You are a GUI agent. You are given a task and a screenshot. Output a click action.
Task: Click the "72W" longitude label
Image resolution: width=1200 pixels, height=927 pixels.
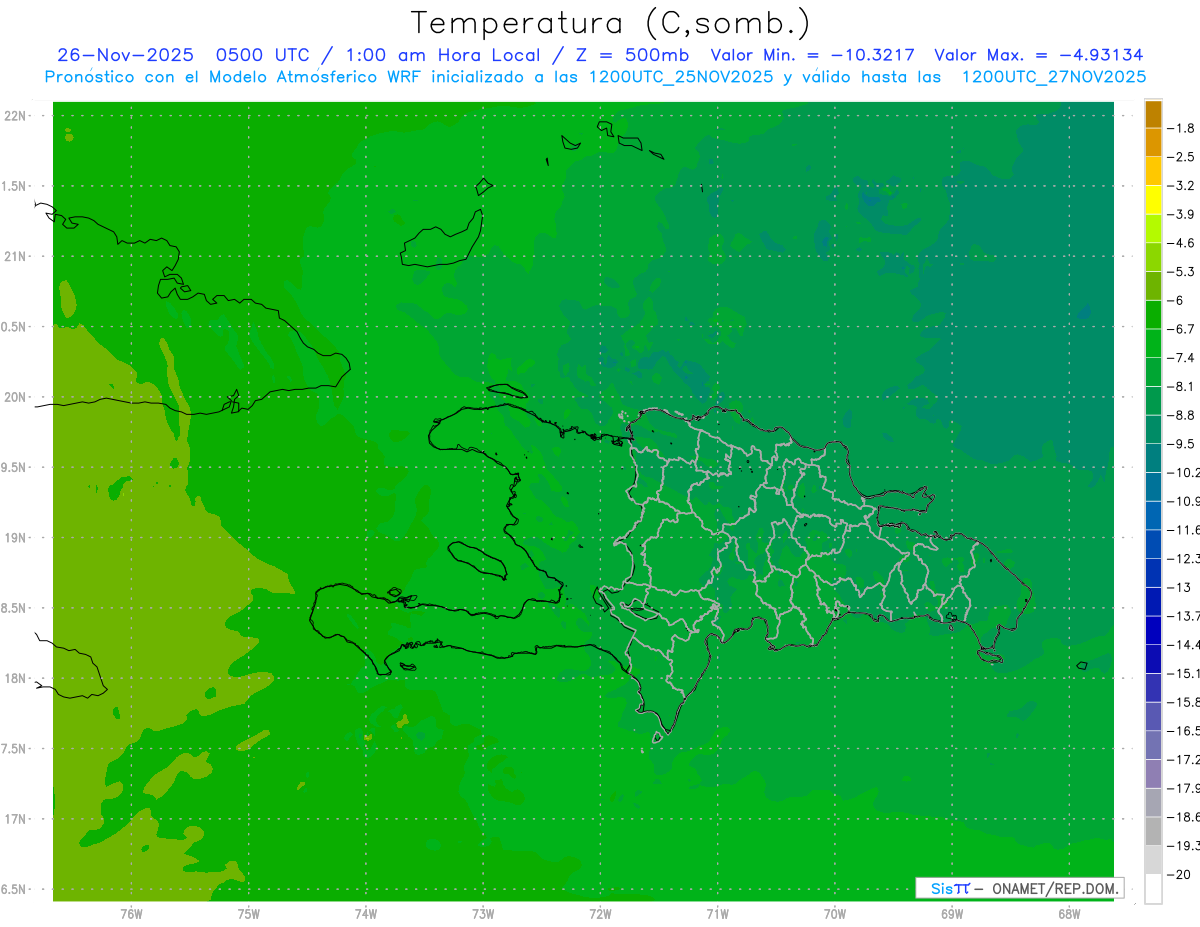click(600, 913)
